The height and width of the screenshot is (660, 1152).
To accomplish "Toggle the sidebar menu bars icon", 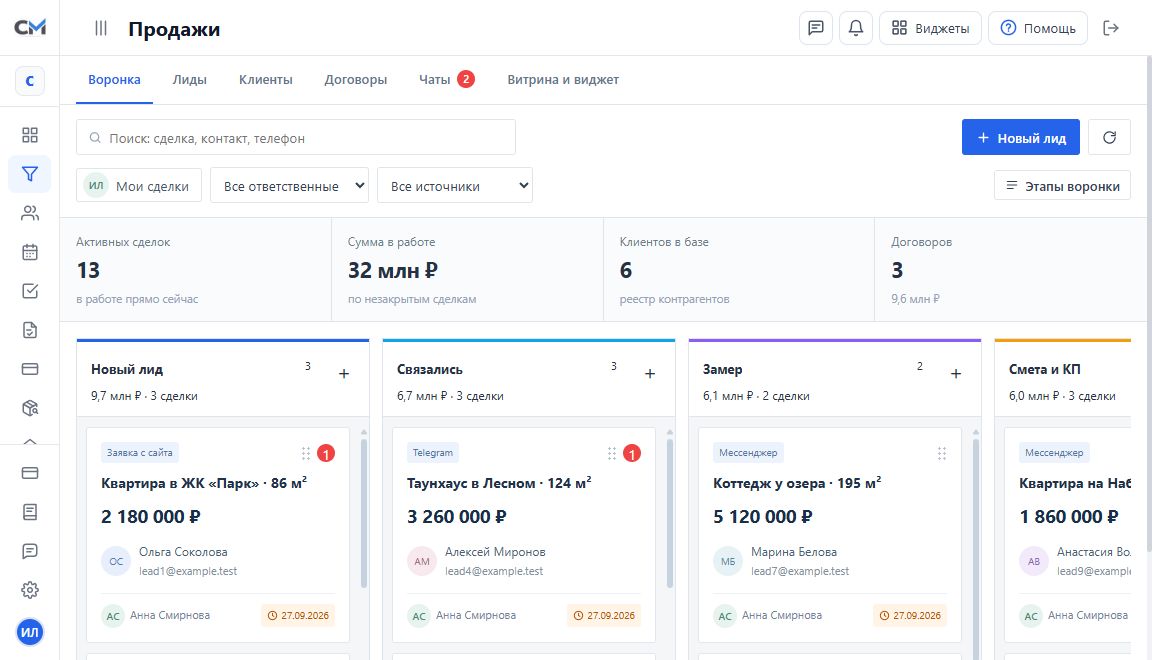I will coord(101,28).
